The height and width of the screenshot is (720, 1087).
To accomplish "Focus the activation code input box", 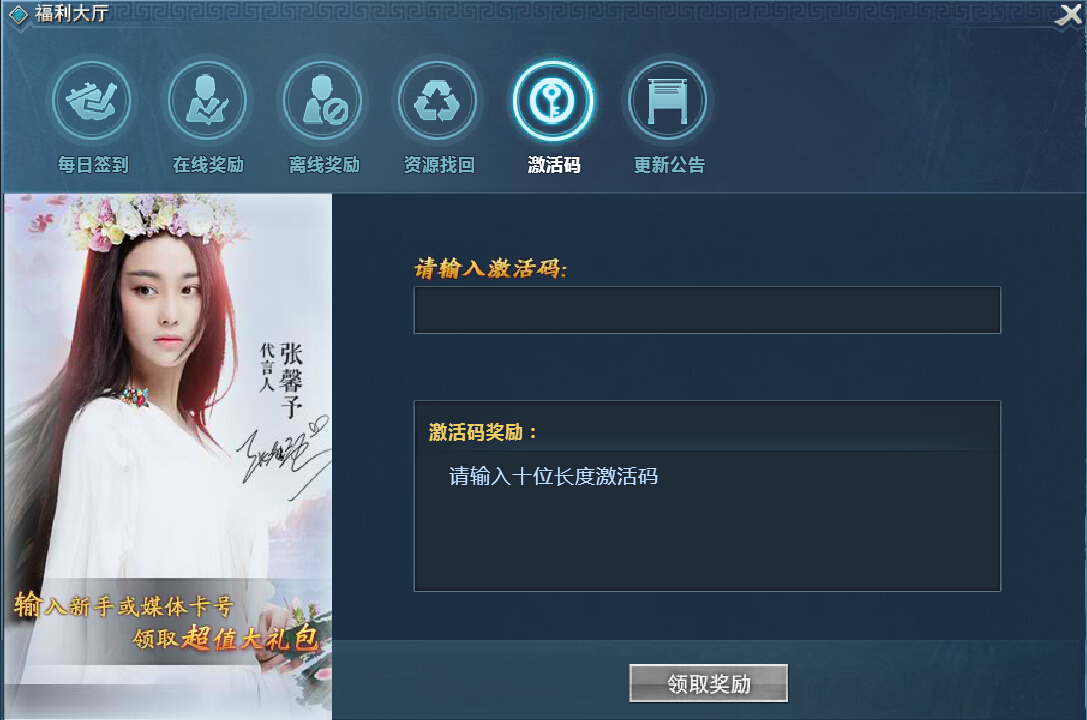I will 707,310.
